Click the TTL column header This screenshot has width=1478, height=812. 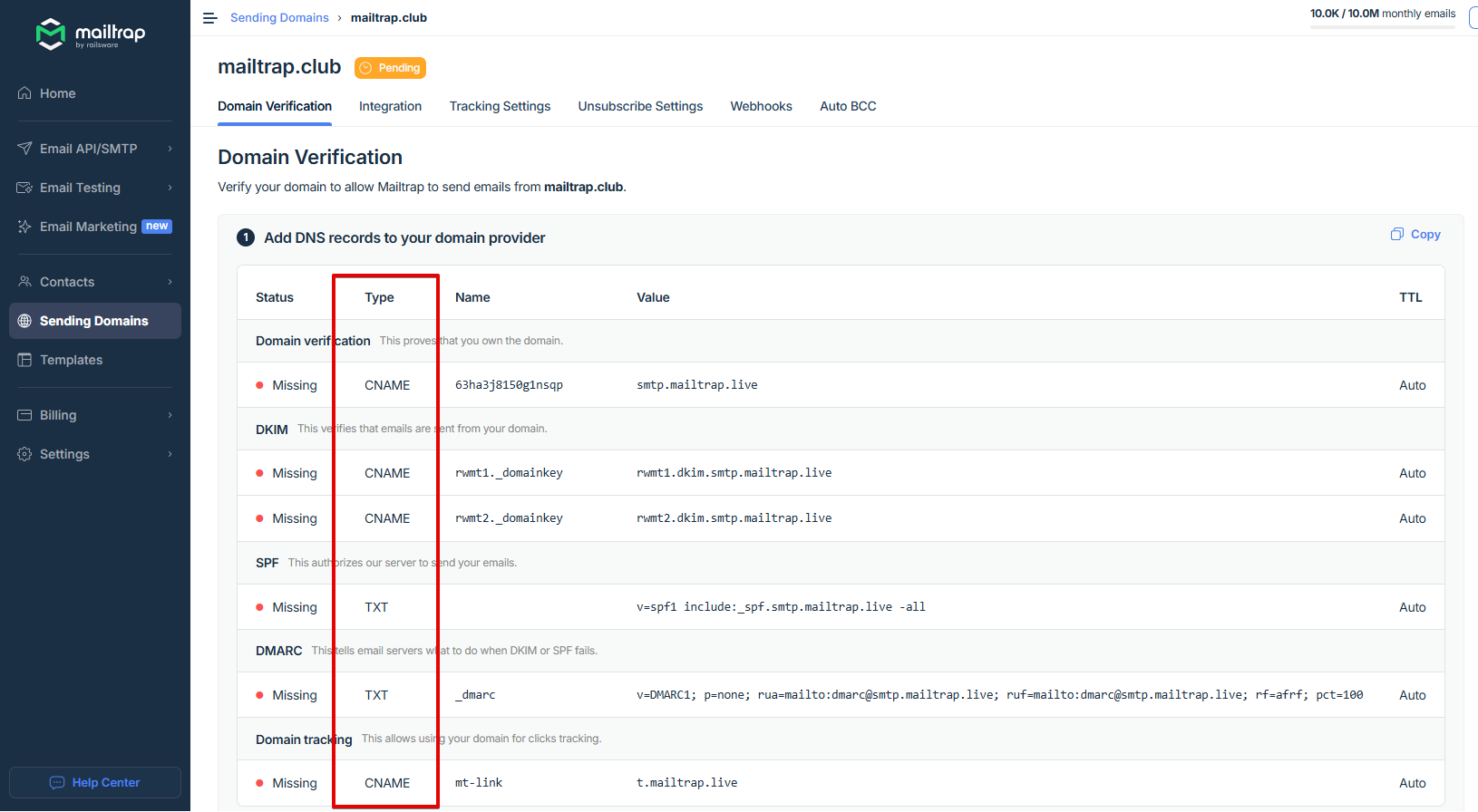[1411, 297]
